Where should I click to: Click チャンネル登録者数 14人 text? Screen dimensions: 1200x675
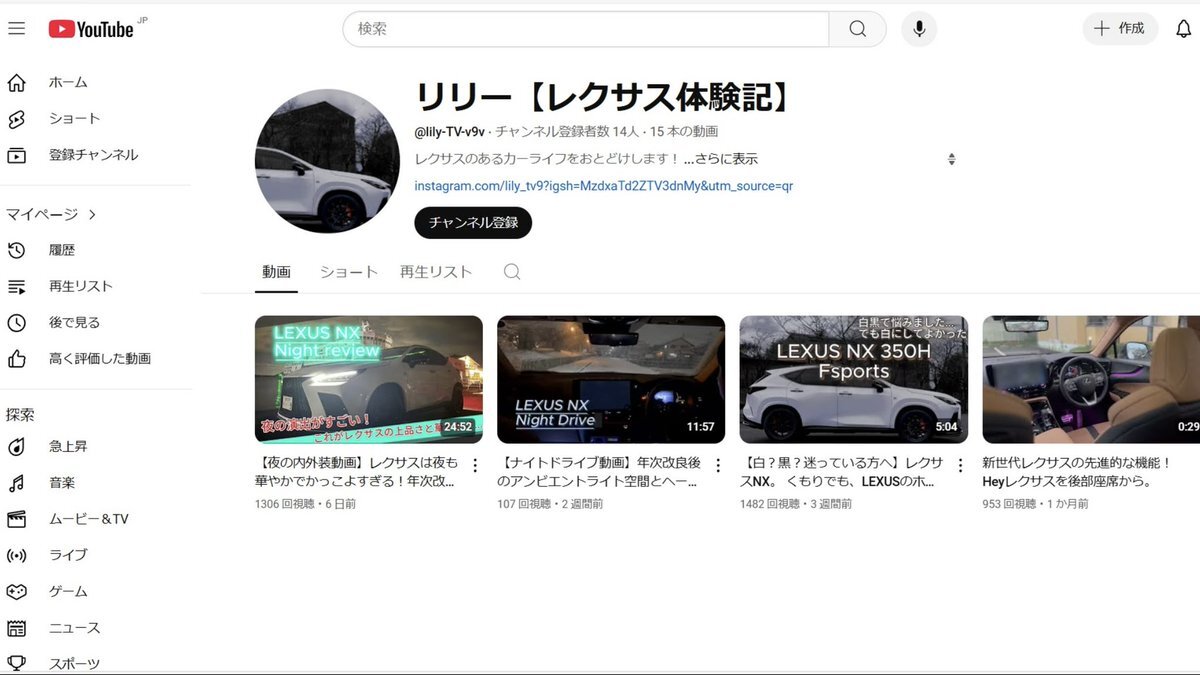[x=567, y=132]
